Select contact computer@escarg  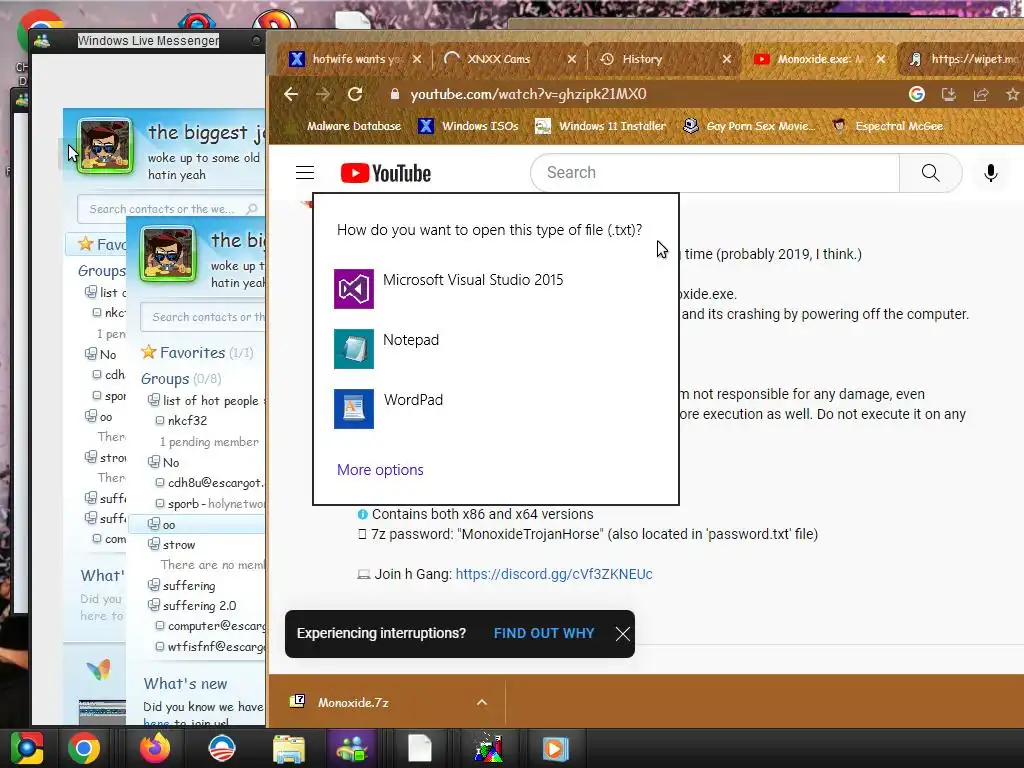pos(210,626)
